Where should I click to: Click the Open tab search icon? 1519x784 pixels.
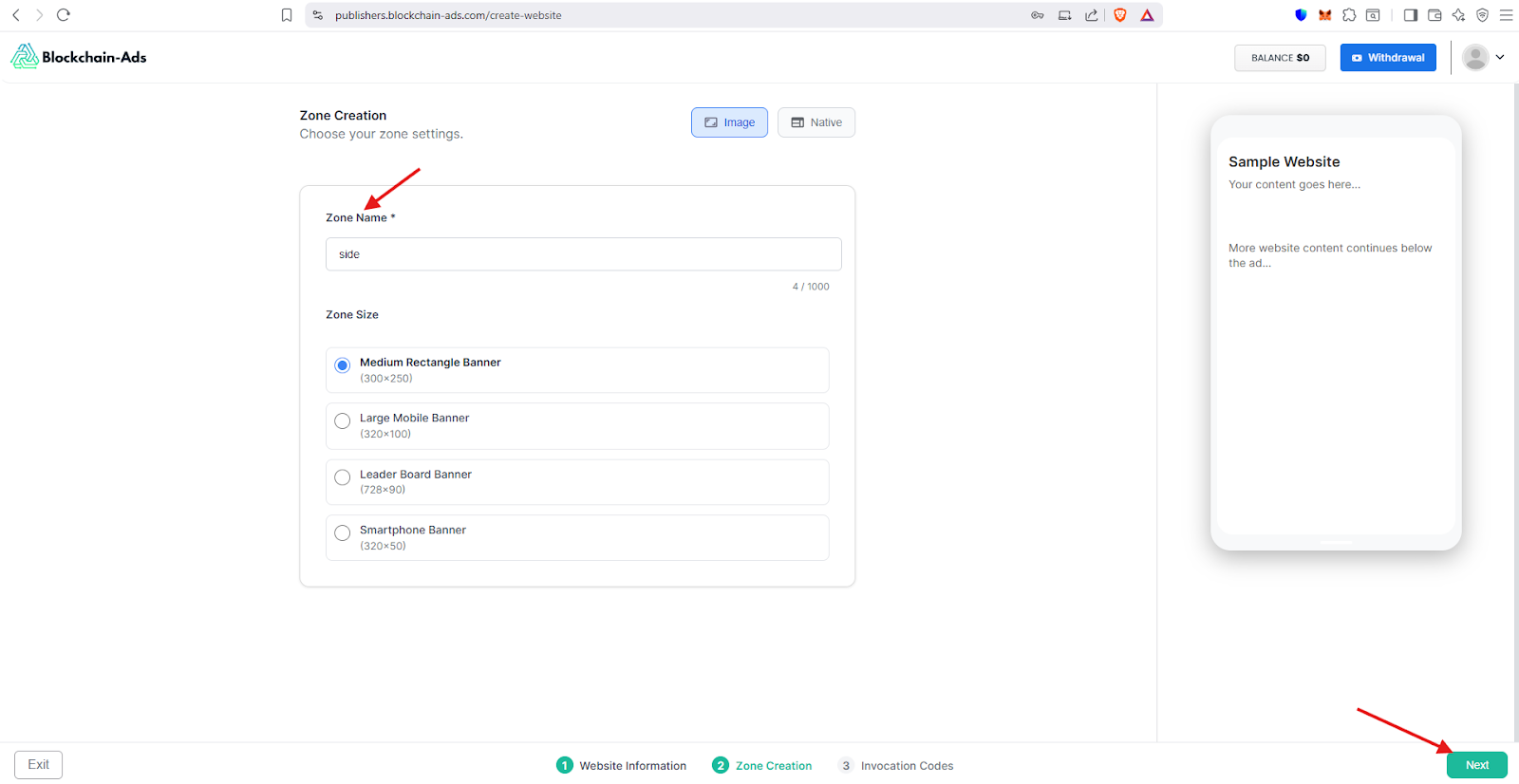click(1373, 15)
